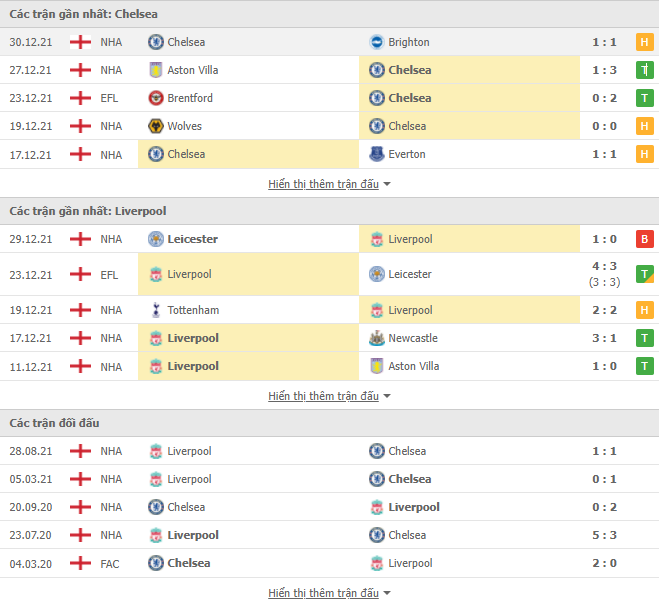Click green T badge for Brentford-Chelsea match
Image resolution: width=659 pixels, height=606 pixels.
tap(644, 98)
